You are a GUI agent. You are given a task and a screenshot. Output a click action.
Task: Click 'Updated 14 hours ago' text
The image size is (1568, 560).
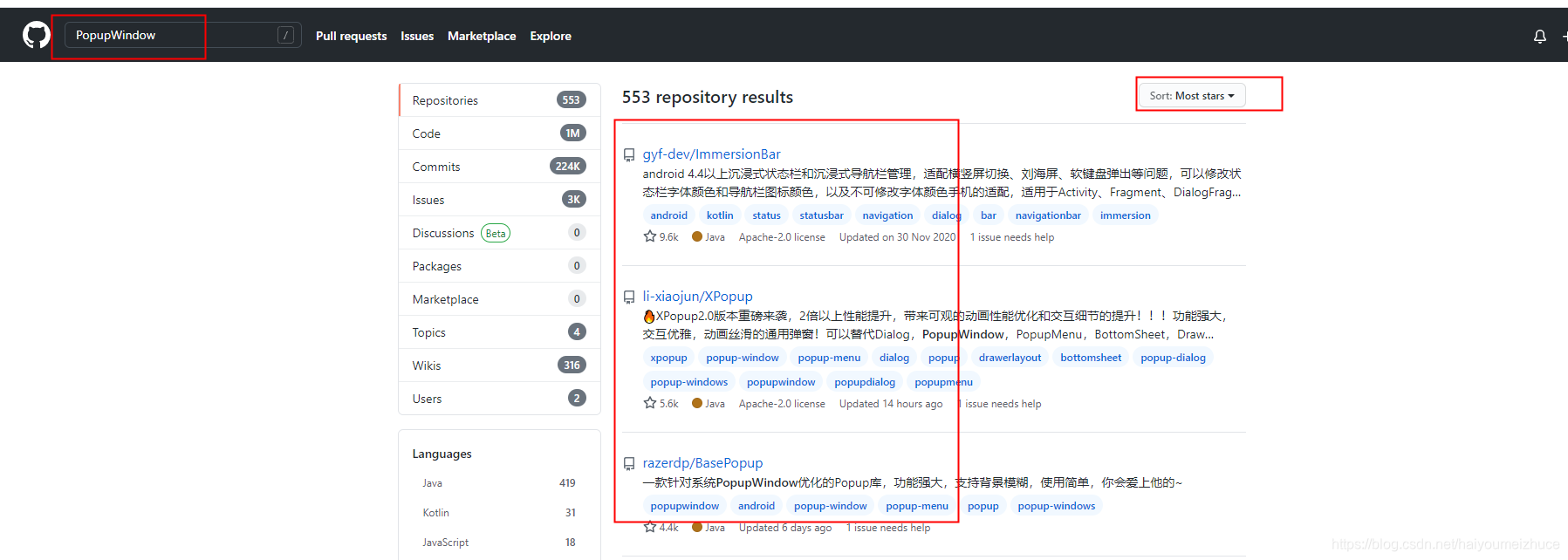(x=891, y=404)
